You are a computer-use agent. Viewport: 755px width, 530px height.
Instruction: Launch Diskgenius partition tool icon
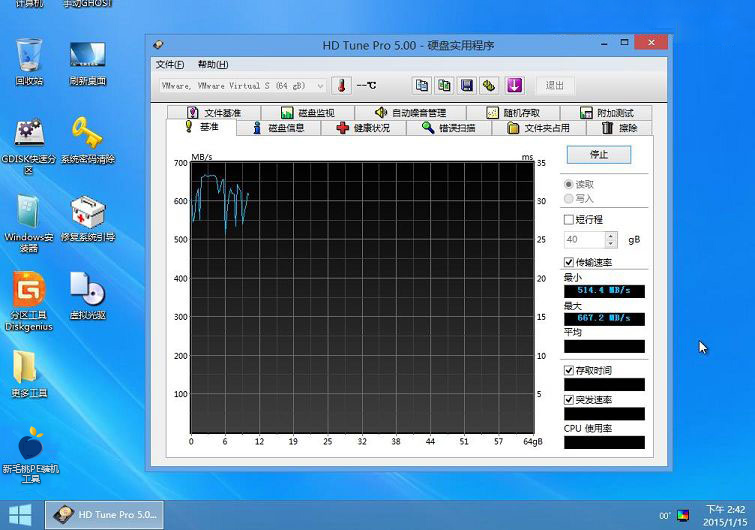pyautogui.click(x=29, y=302)
